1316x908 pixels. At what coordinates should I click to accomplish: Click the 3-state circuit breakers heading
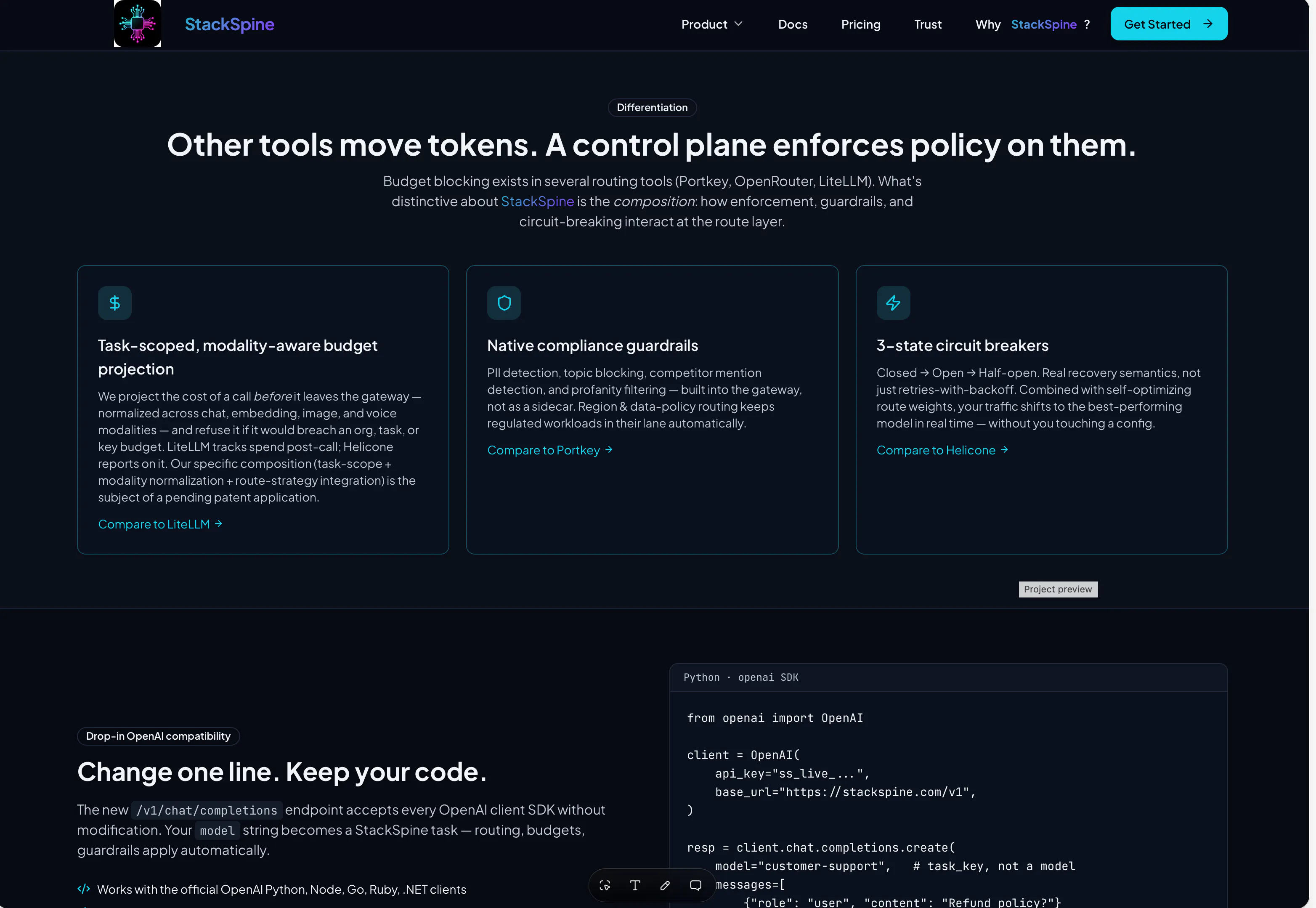962,345
